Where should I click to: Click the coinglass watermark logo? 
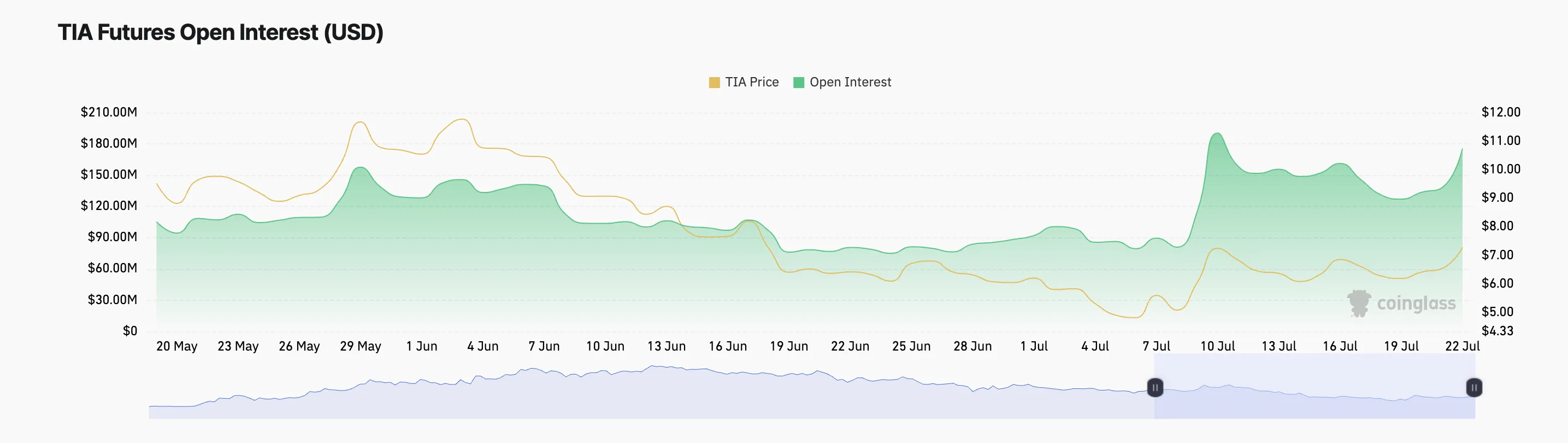(x=1401, y=303)
